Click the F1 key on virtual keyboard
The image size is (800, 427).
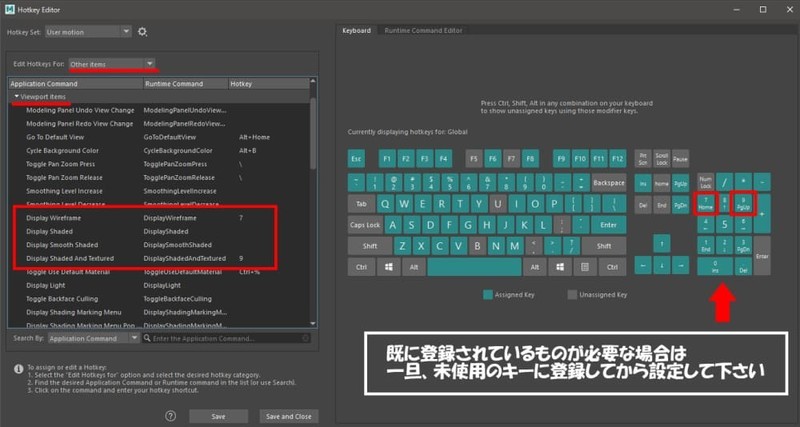[387, 159]
